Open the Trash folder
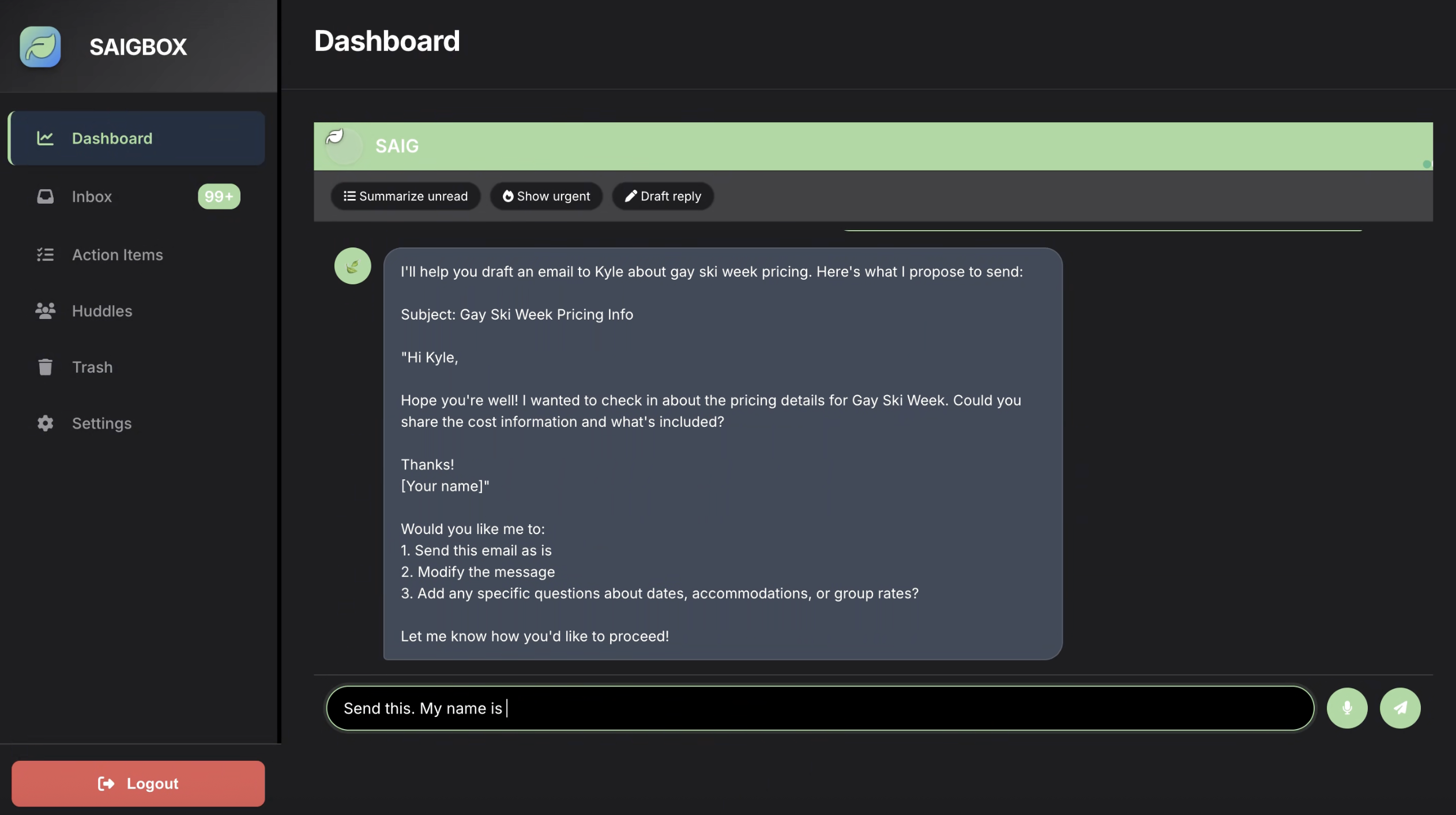 [137, 367]
